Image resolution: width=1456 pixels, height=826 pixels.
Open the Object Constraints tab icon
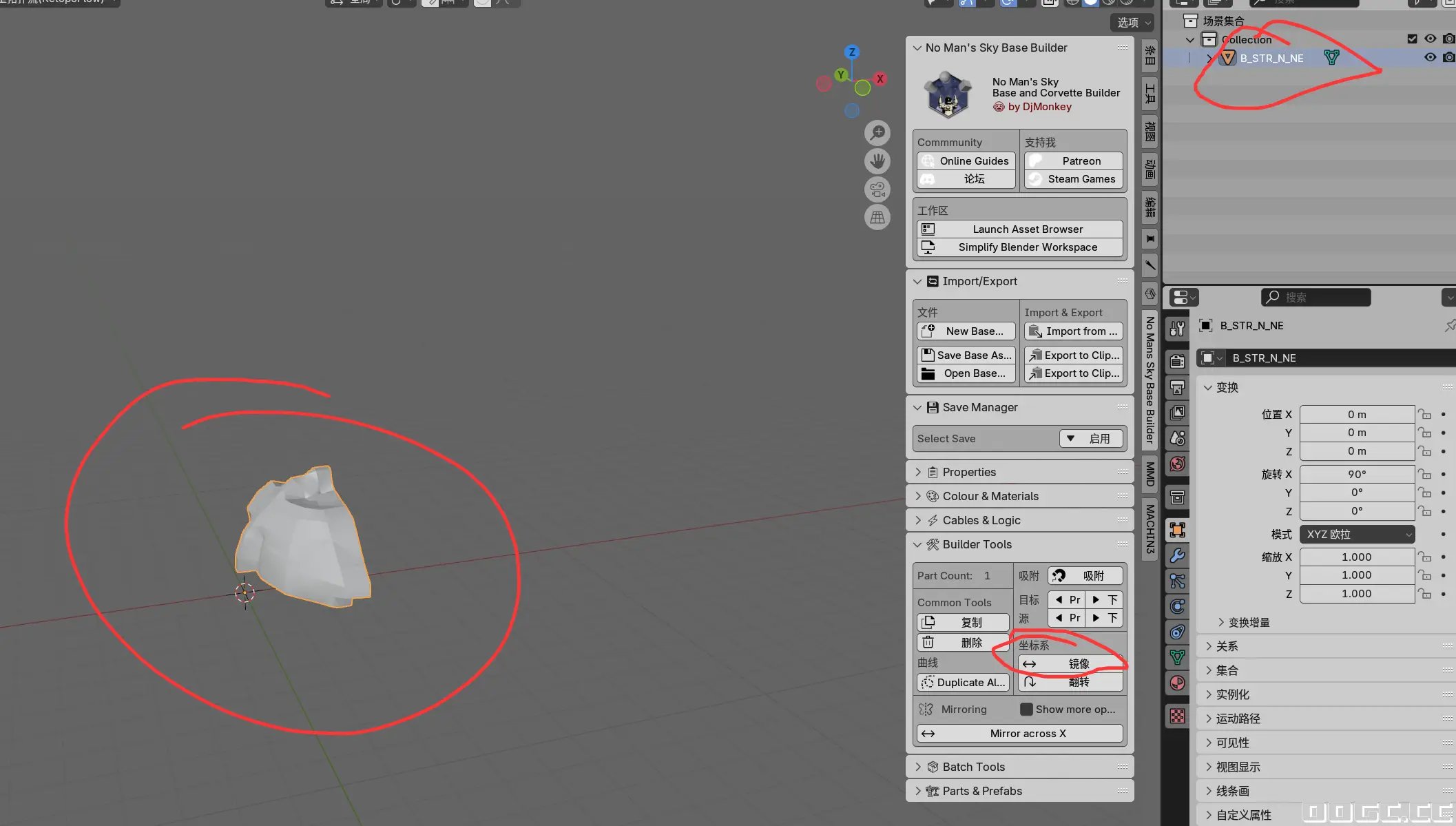point(1178,632)
